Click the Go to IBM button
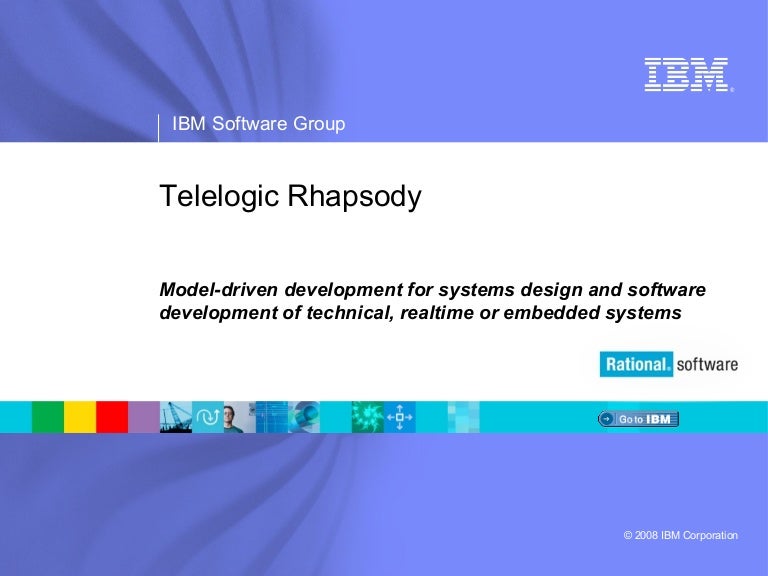Screen dimensions: 768x576 point(638,419)
